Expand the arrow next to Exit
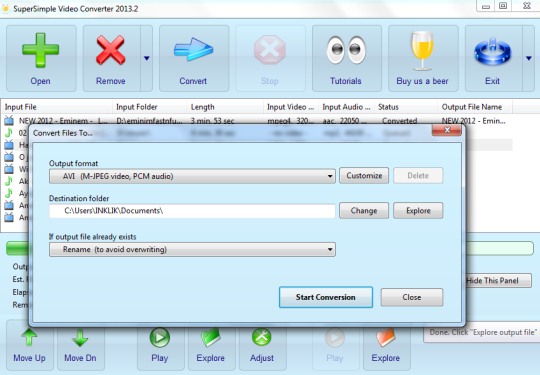Screen dimensions: 540x375 529,58
